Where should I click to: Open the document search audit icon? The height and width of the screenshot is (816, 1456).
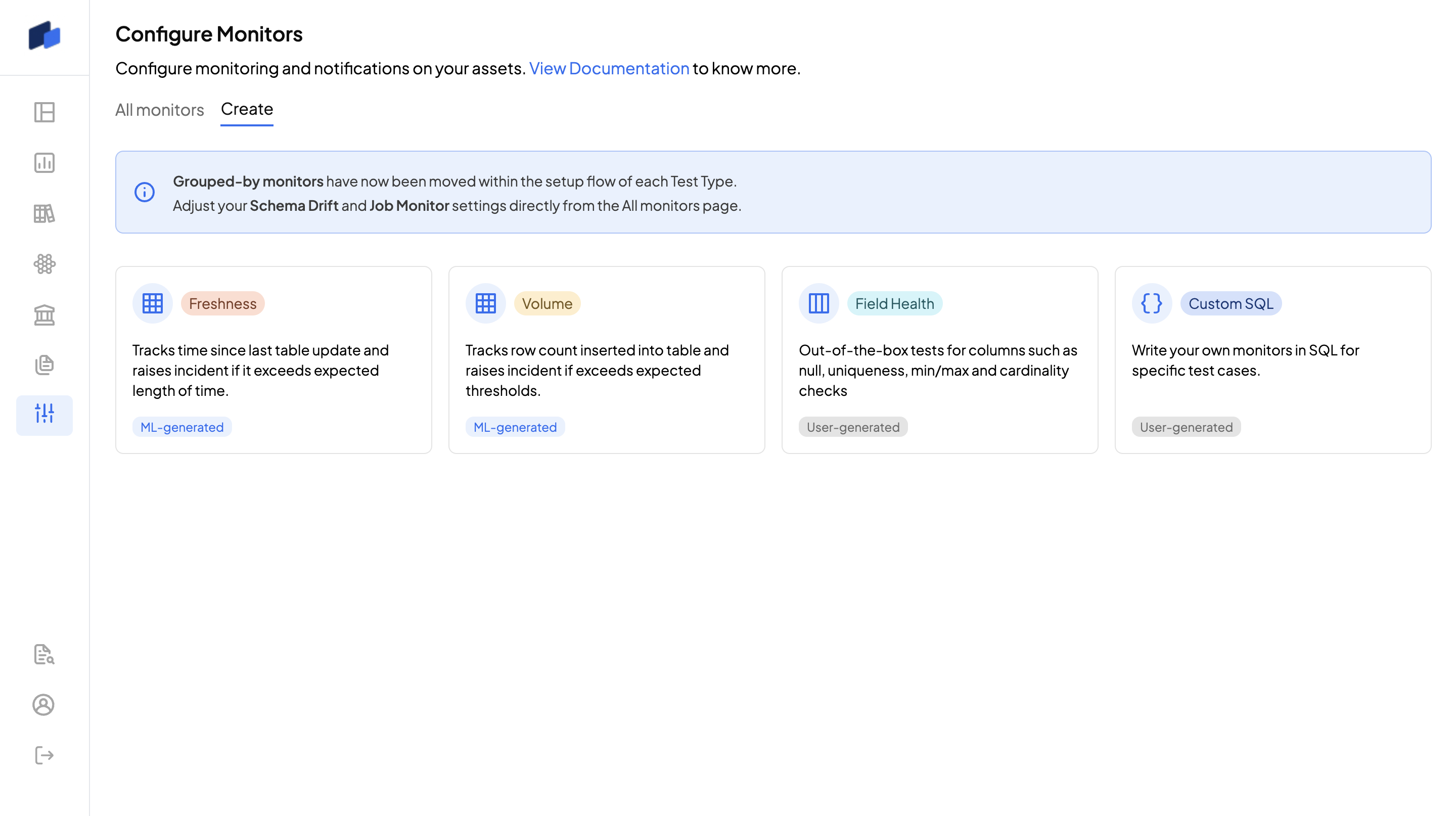coord(44,654)
